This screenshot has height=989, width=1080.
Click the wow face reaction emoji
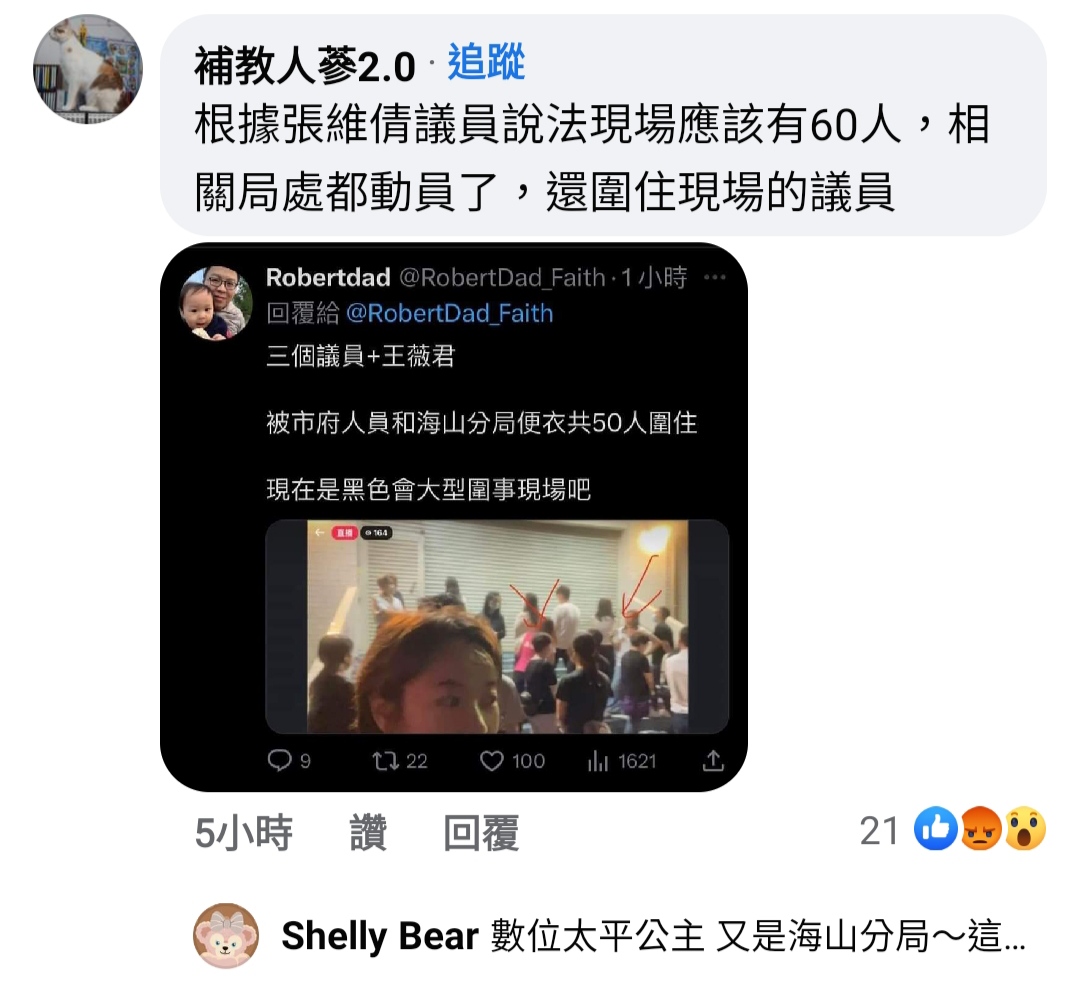[1025, 829]
